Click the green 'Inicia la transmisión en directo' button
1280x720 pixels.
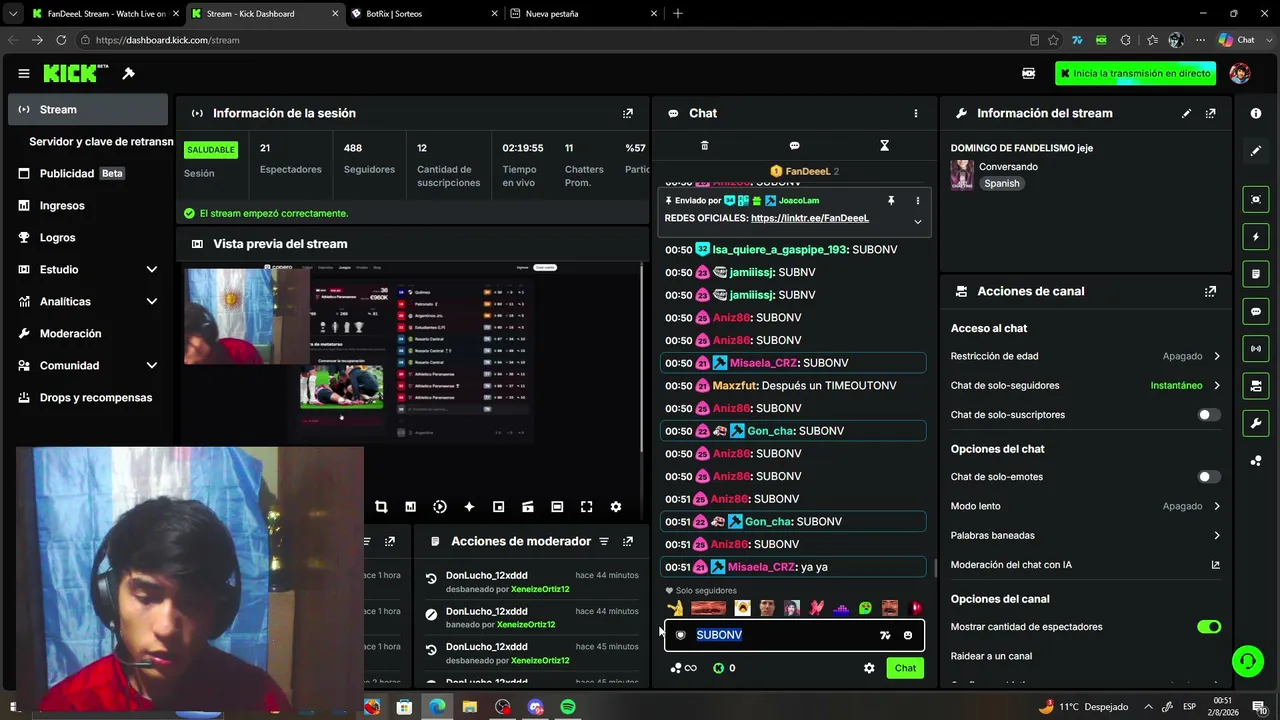pos(1136,73)
